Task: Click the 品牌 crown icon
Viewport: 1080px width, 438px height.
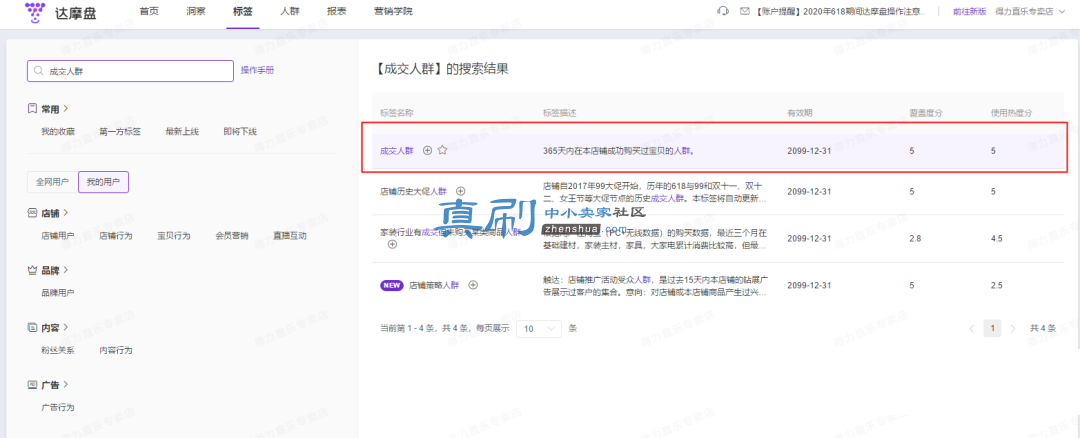Action: [x=32, y=270]
